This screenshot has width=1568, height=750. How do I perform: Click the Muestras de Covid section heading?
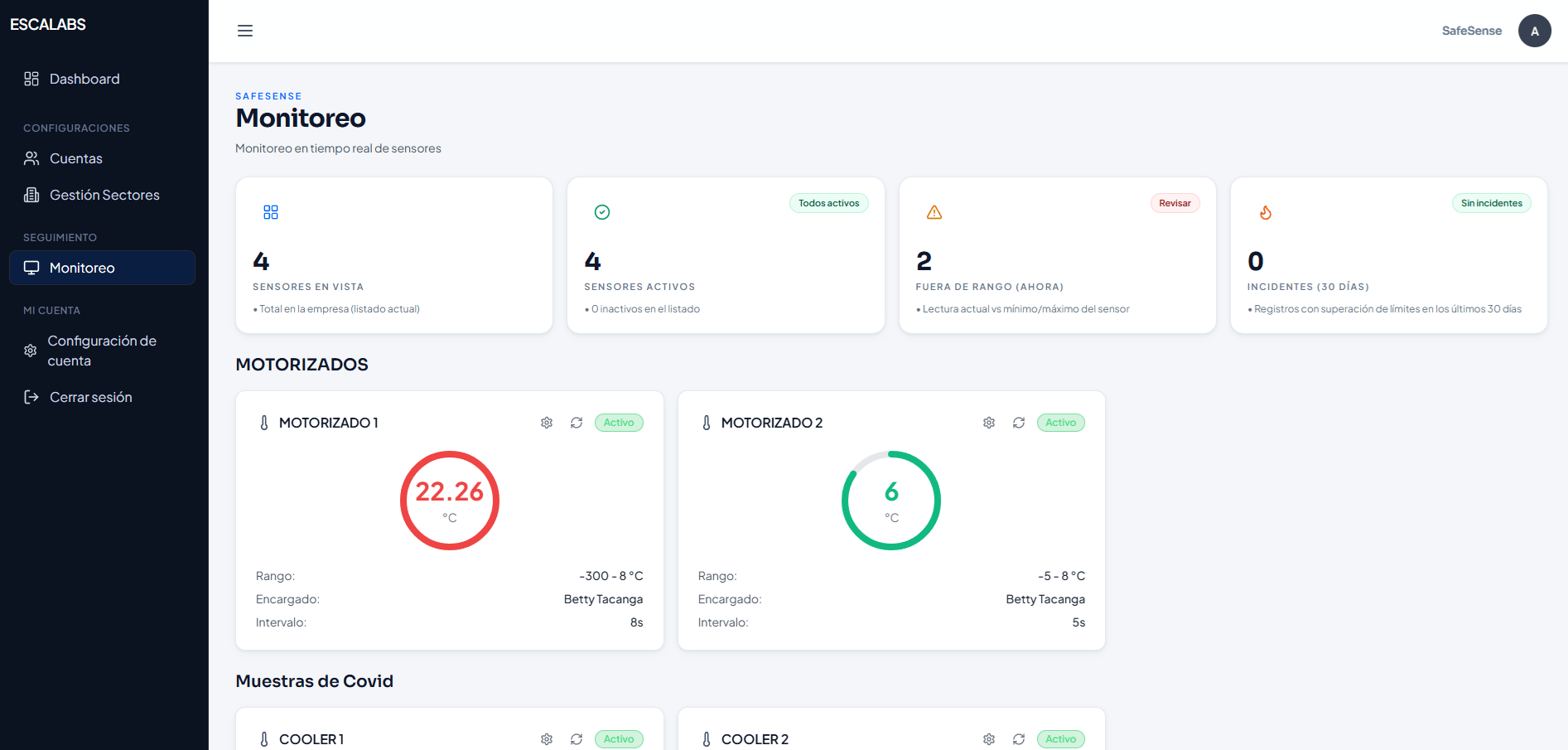[314, 681]
